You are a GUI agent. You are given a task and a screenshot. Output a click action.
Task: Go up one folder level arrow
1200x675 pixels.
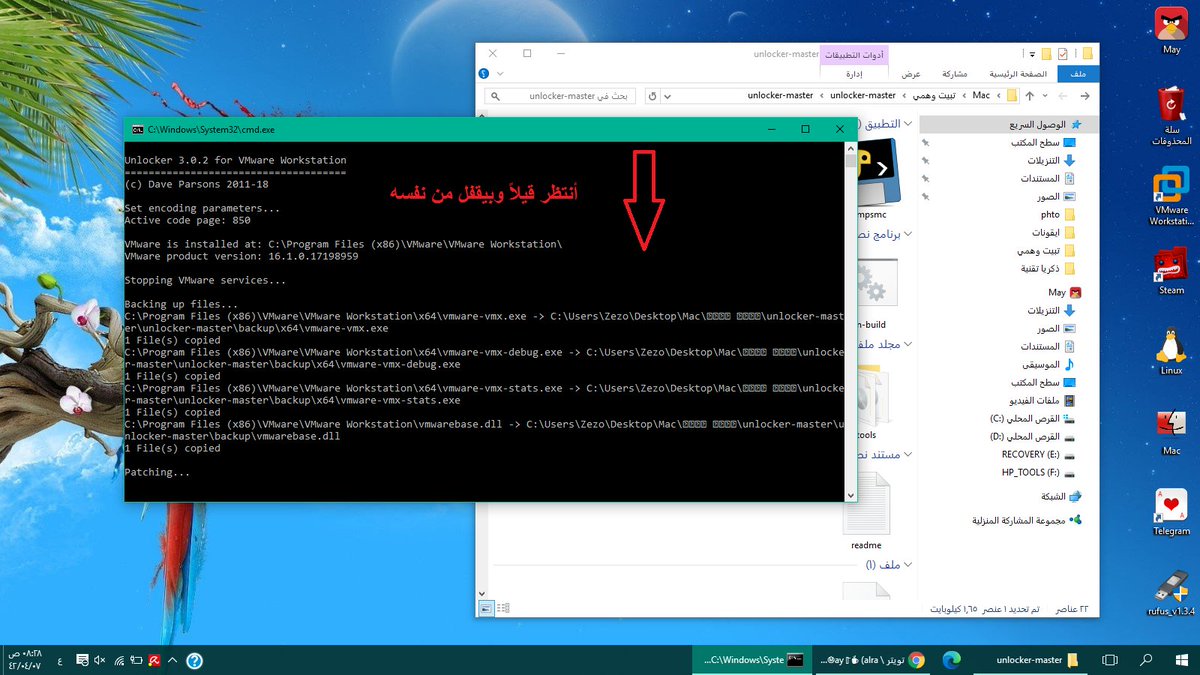1030,96
